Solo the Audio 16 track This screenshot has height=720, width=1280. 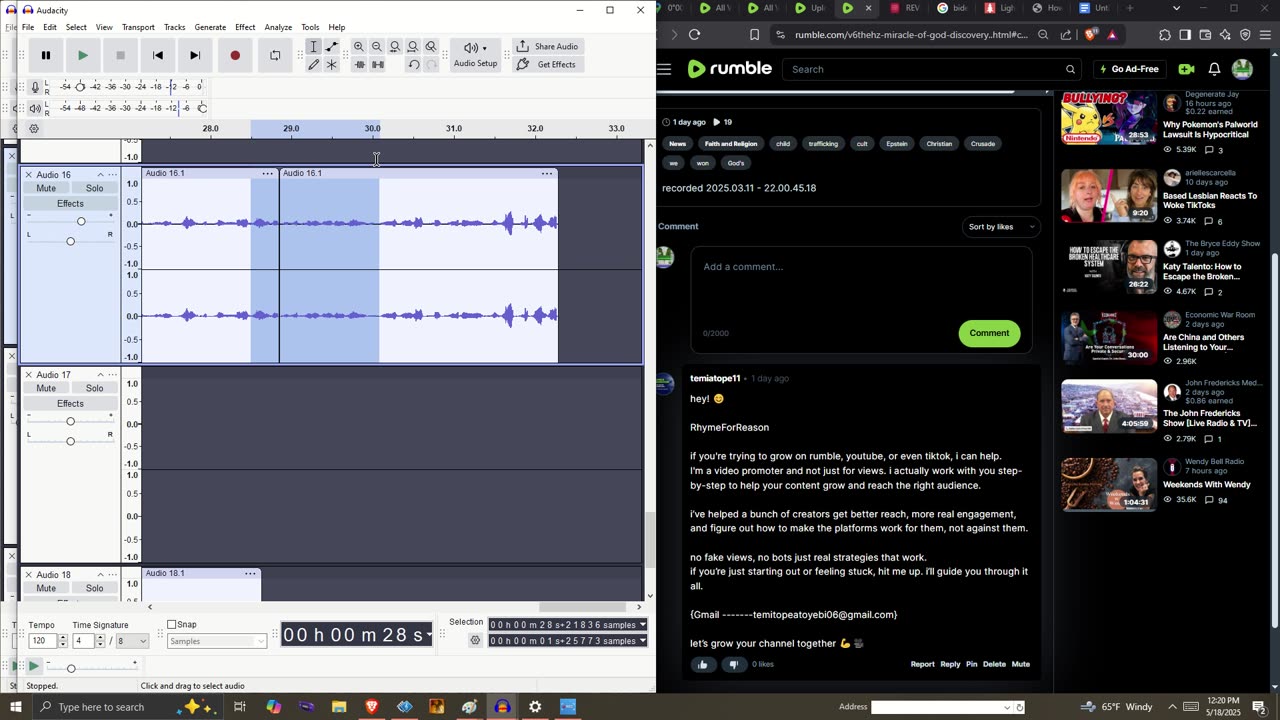click(94, 188)
